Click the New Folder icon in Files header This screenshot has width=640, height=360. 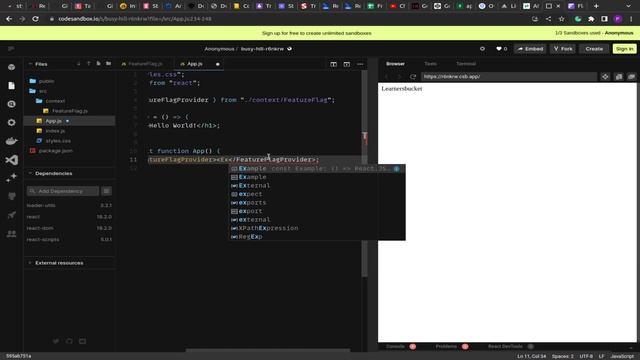pos(108,64)
